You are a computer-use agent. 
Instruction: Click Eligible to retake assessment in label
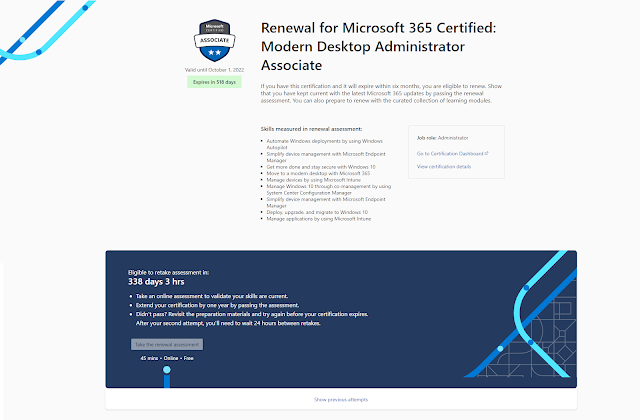pyautogui.click(x=169, y=272)
